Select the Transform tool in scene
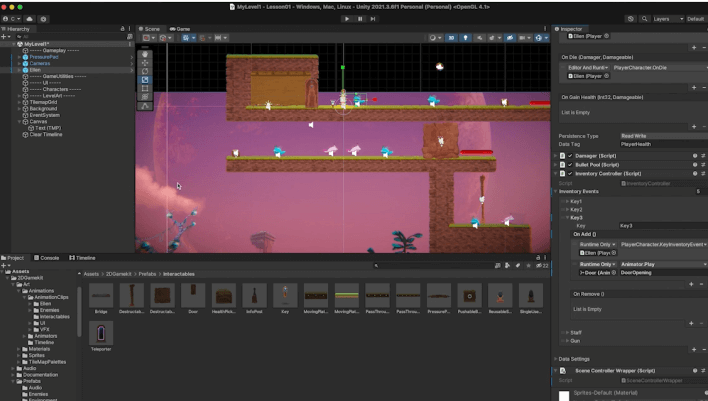Viewport: 708px width, 401px height. pyautogui.click(x=145, y=97)
